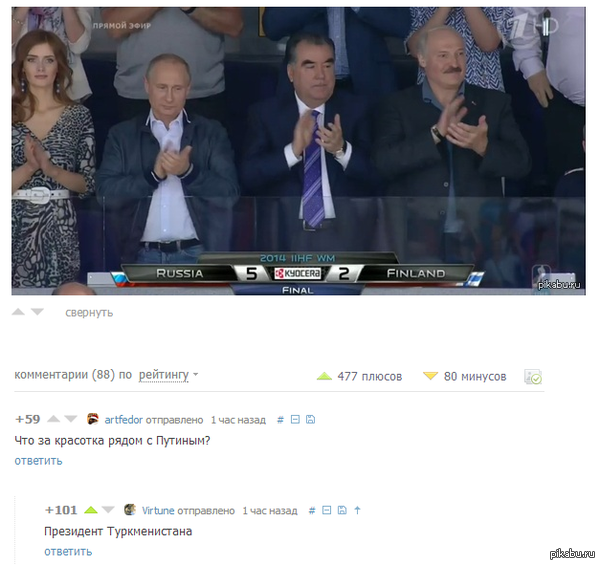
Task: Open the Virtune user profile
Action: [158, 510]
